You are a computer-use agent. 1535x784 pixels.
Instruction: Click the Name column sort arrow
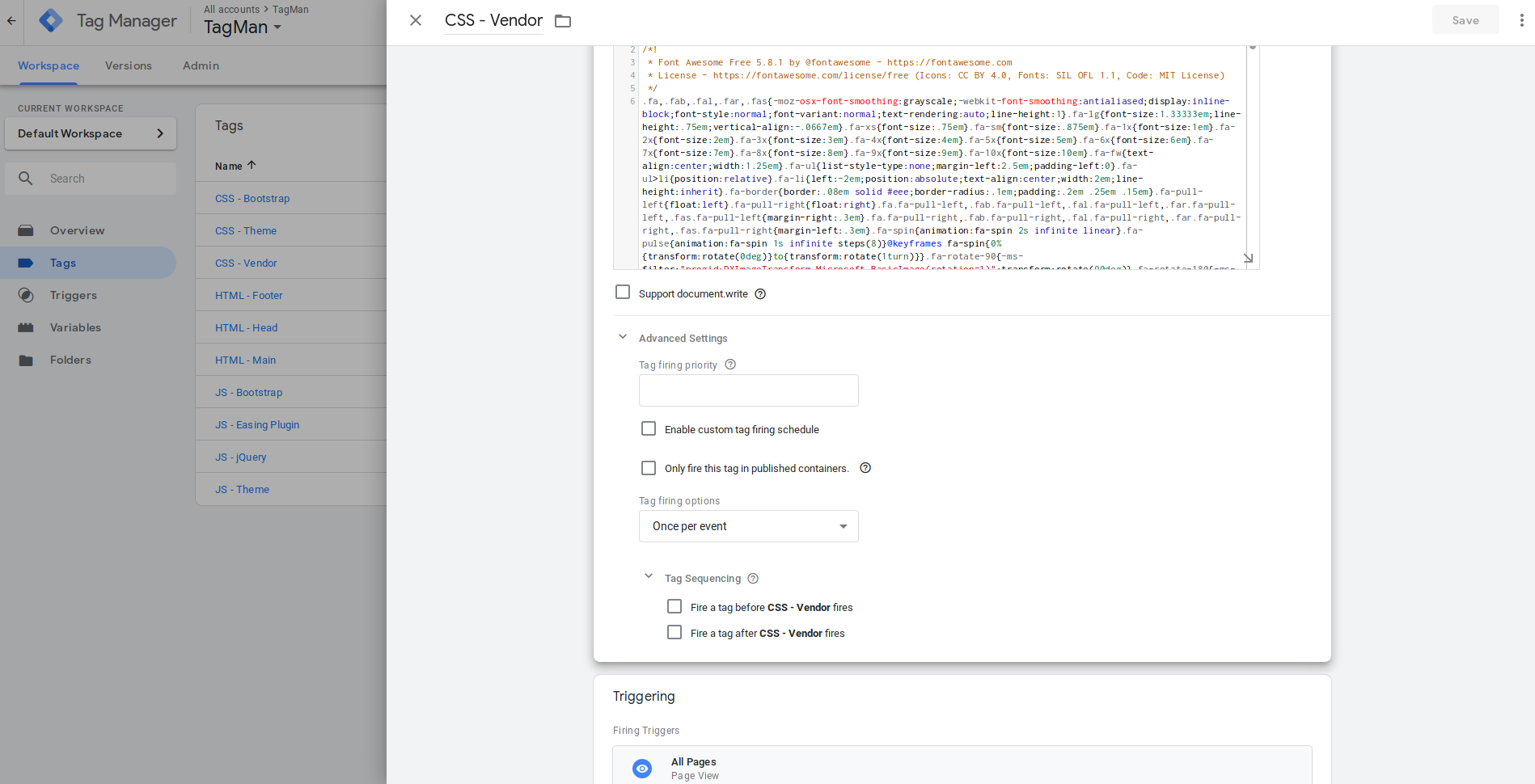(252, 165)
